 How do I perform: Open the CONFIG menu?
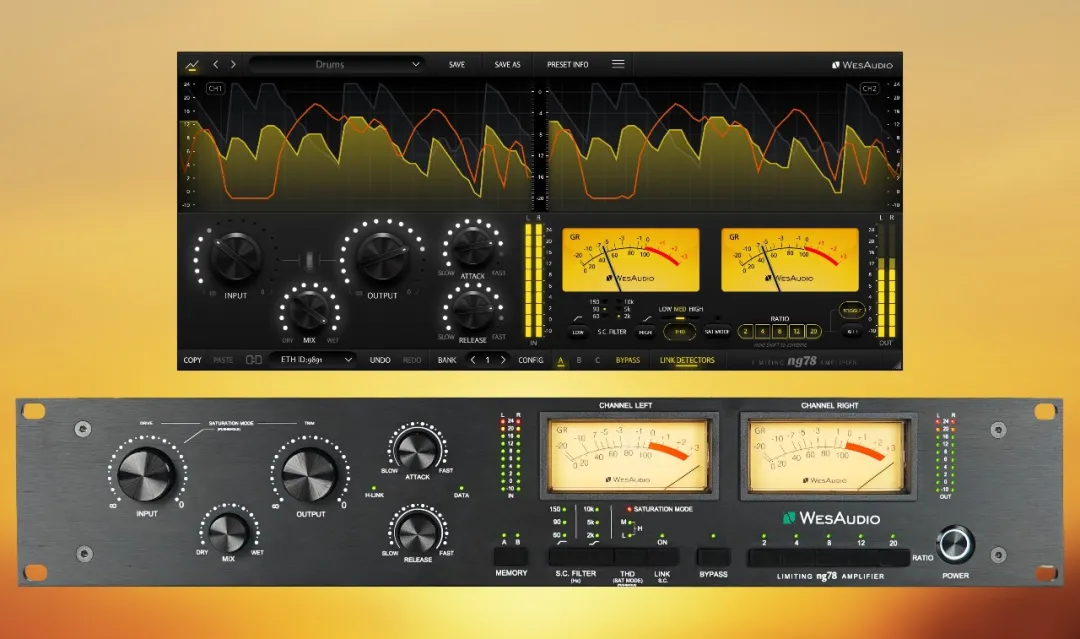click(530, 360)
